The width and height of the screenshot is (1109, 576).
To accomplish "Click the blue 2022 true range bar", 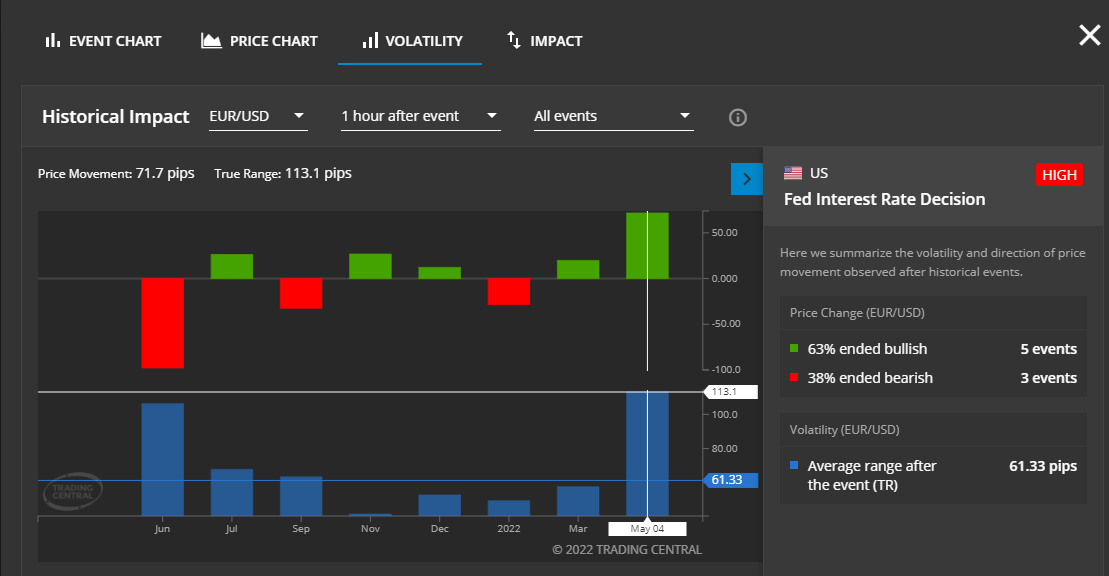I will [509, 508].
